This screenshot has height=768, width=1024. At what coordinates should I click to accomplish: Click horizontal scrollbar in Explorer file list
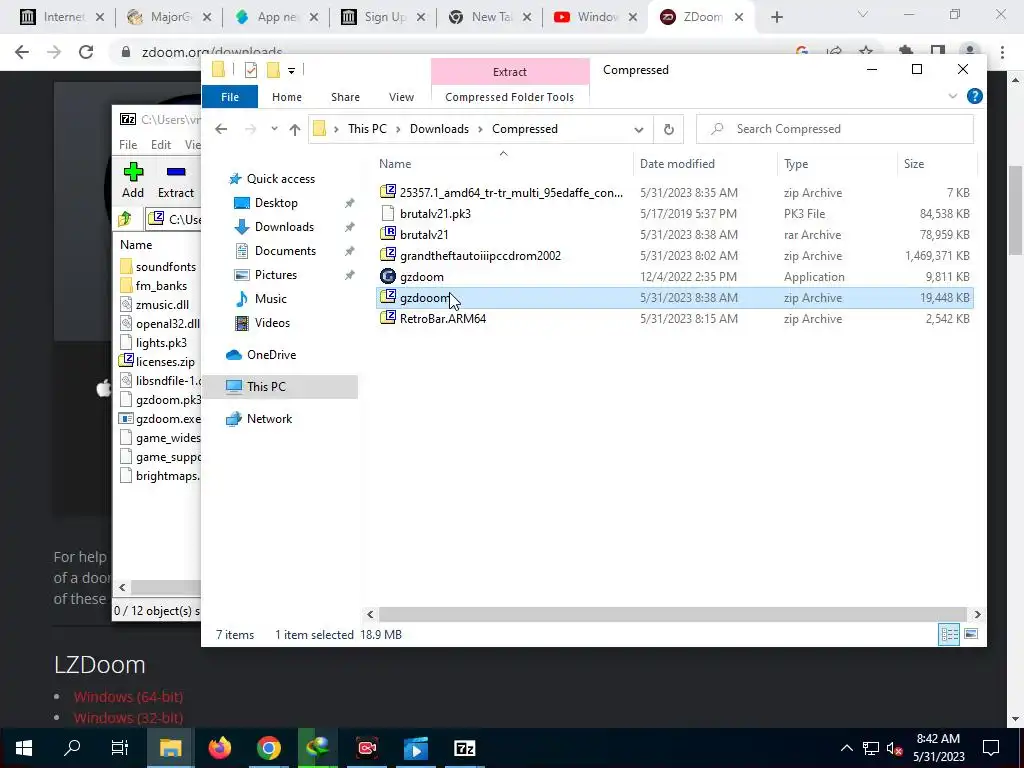[672, 615]
